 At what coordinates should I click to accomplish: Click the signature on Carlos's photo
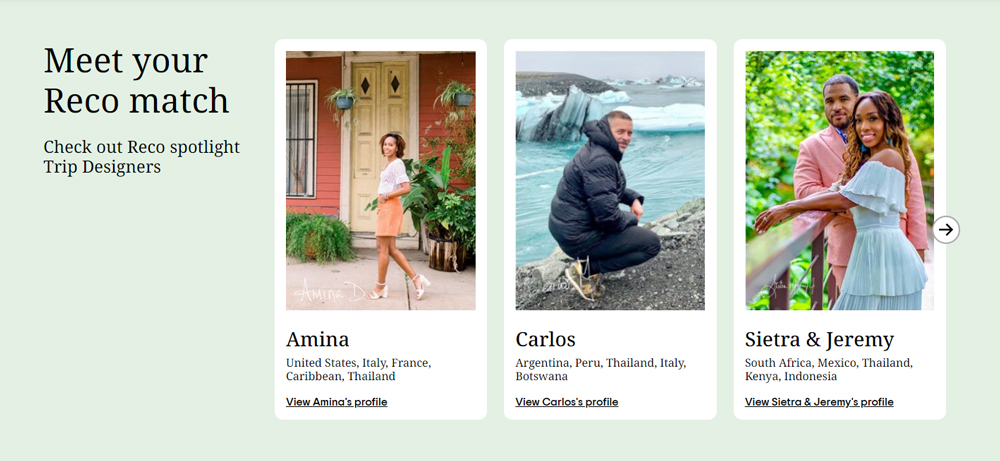(x=572, y=281)
